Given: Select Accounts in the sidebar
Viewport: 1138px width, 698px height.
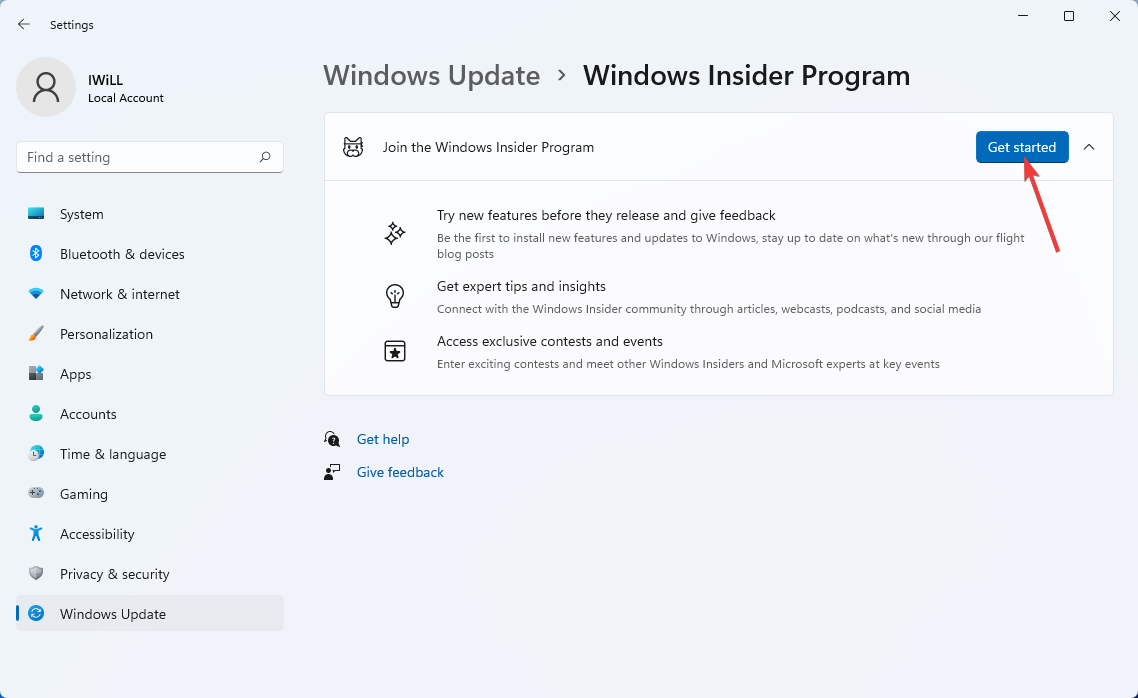Looking at the screenshot, I should 150,414.
